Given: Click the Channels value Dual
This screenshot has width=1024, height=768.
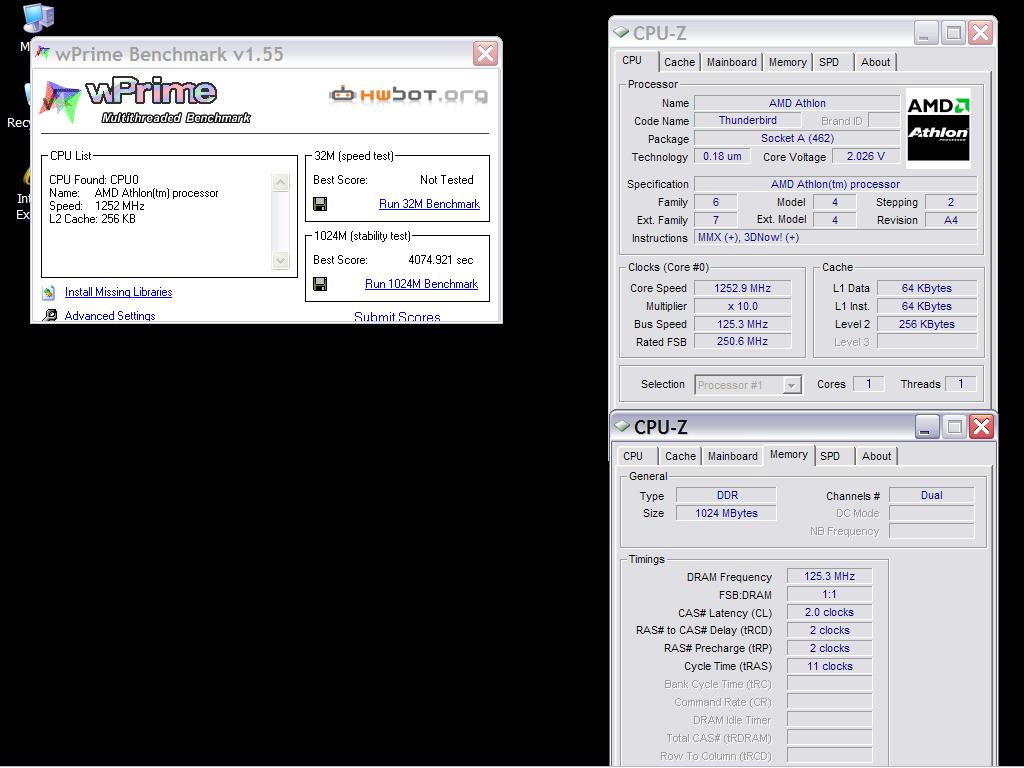Looking at the screenshot, I should click(x=931, y=495).
